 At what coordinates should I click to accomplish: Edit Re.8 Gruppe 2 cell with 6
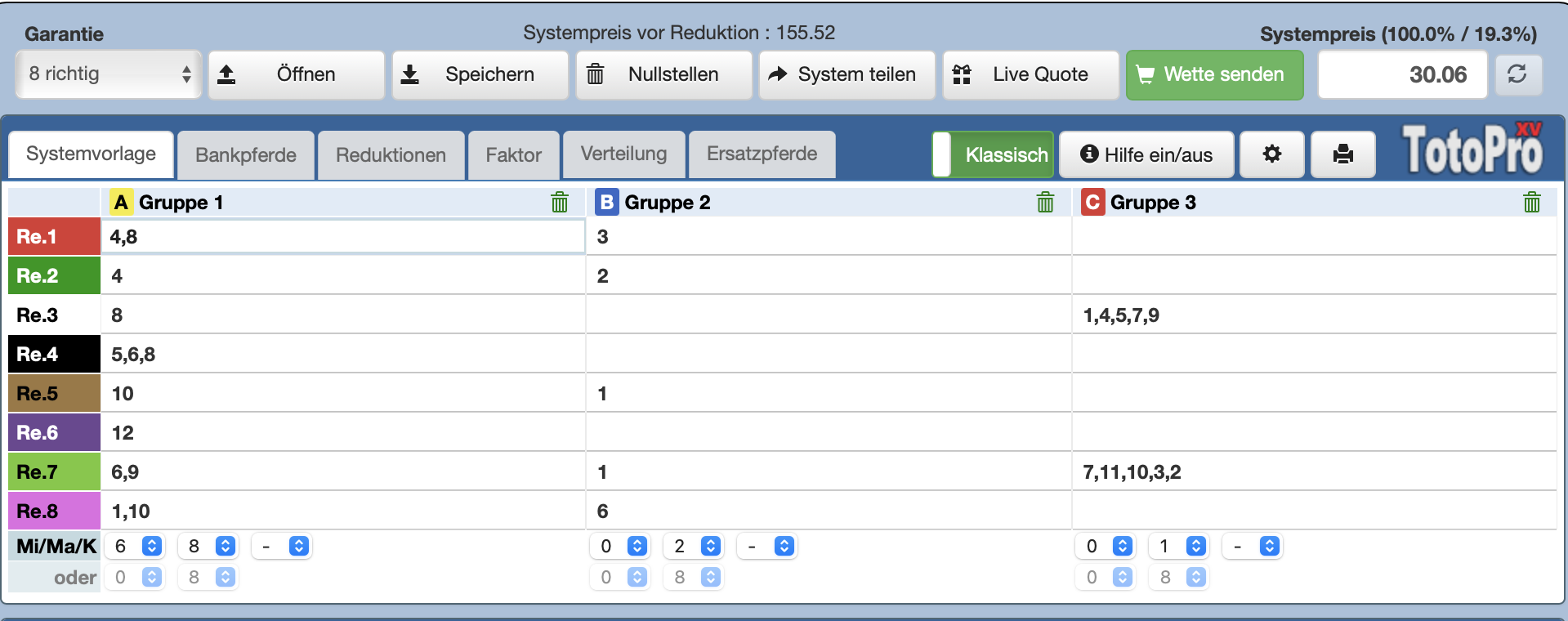(x=829, y=511)
